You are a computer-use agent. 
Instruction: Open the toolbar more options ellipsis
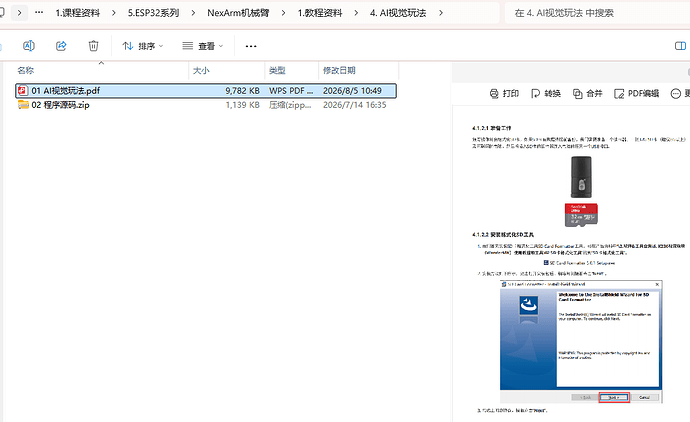251,46
